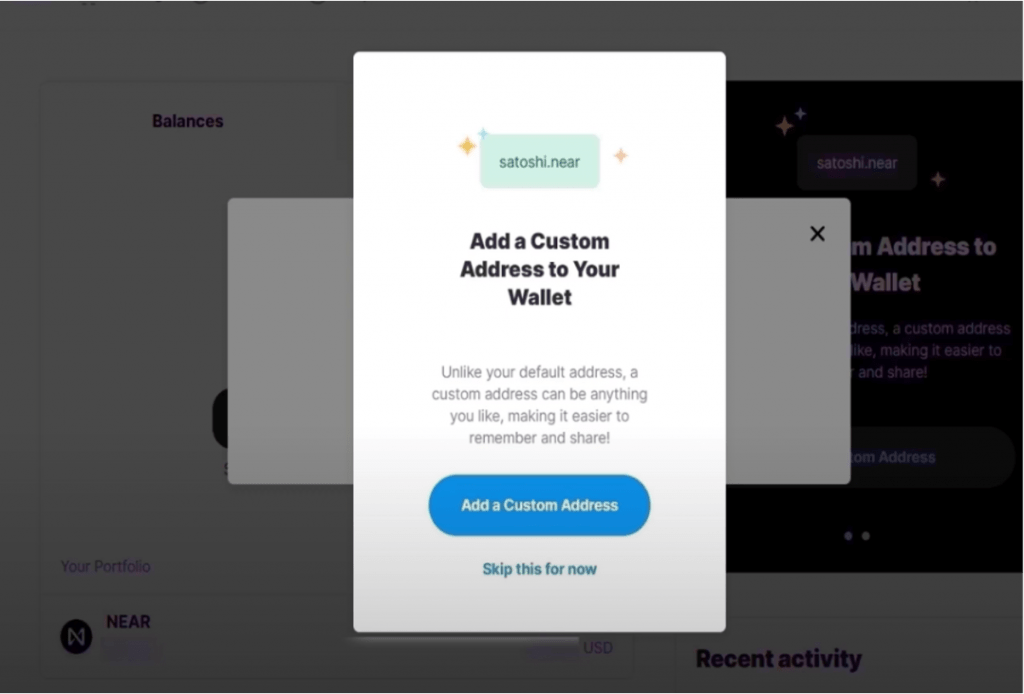Click the dark satoshi.near badge in banner
This screenshot has height=694, width=1024.
(x=857, y=163)
